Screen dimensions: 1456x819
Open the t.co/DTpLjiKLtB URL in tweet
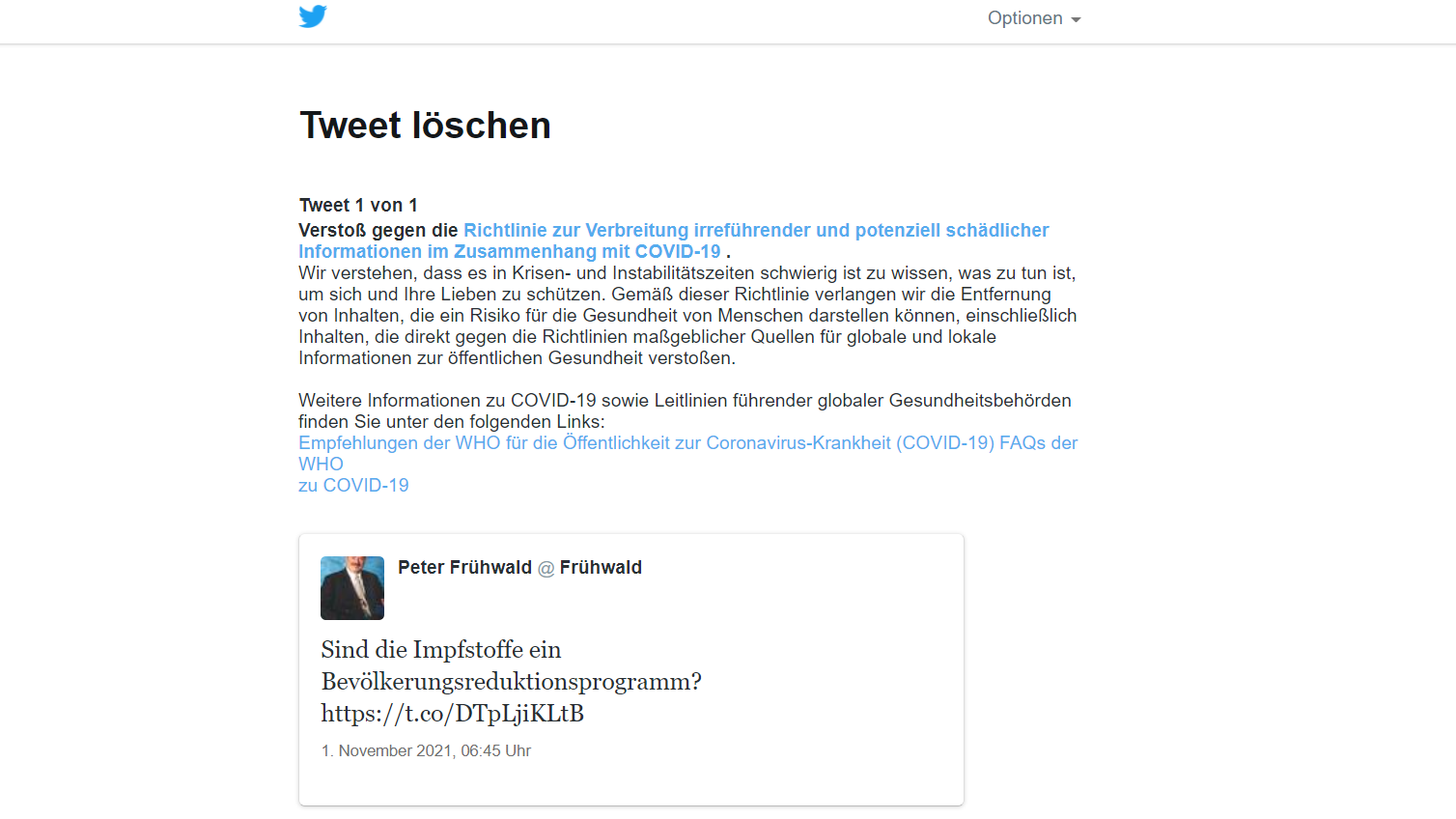pos(453,713)
